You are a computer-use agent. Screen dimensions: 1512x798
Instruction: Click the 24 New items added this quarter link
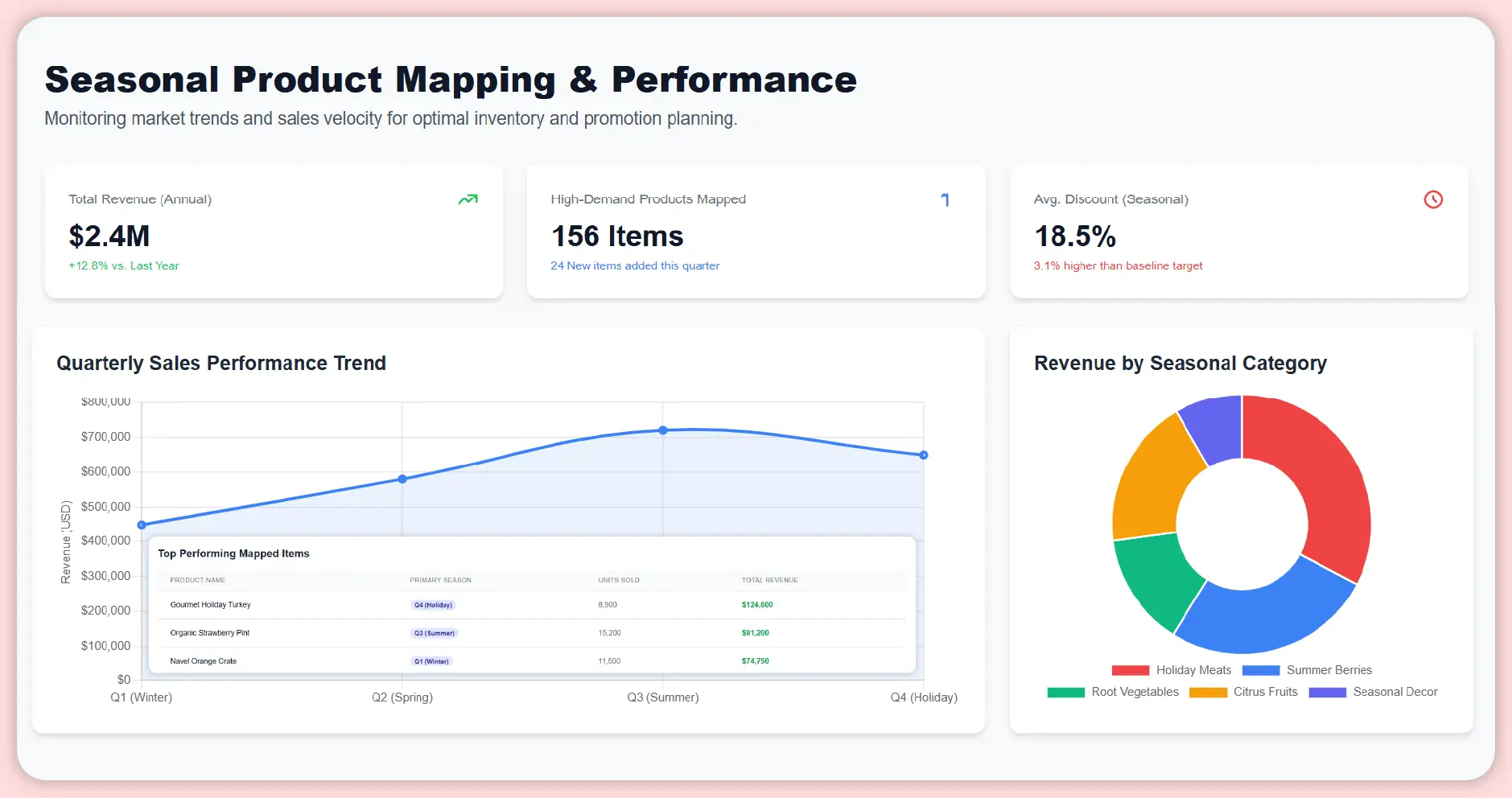(634, 265)
